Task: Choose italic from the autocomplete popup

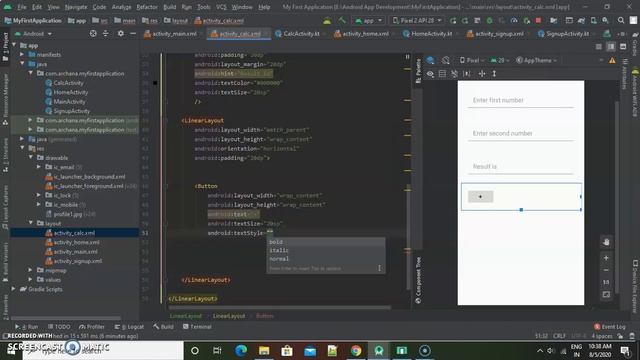Action: [326, 250]
